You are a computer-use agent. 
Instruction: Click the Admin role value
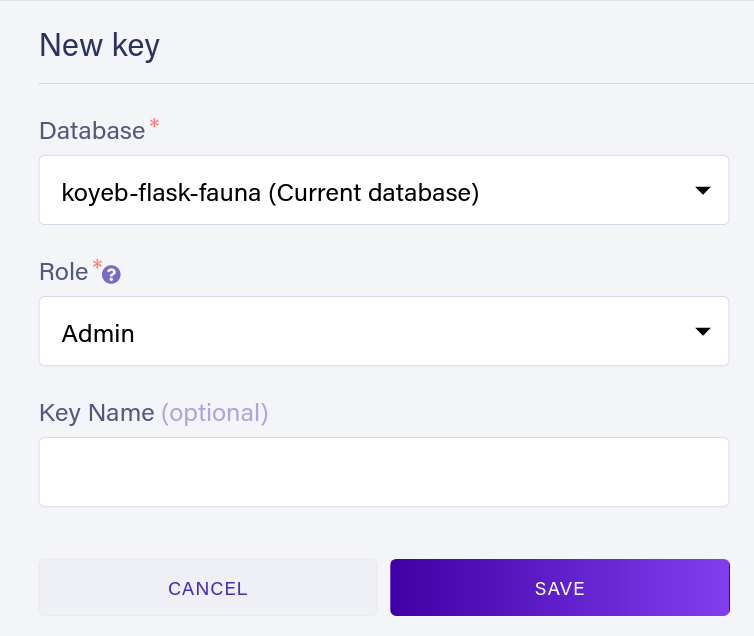pos(98,333)
